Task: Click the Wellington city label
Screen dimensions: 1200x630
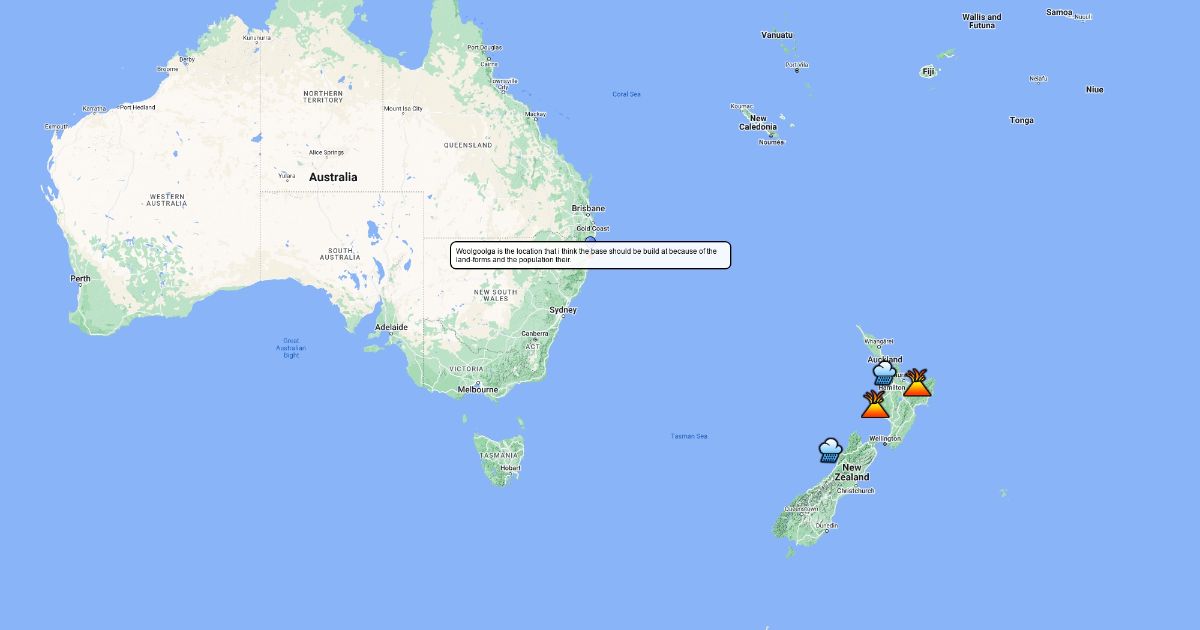Action: 886,439
